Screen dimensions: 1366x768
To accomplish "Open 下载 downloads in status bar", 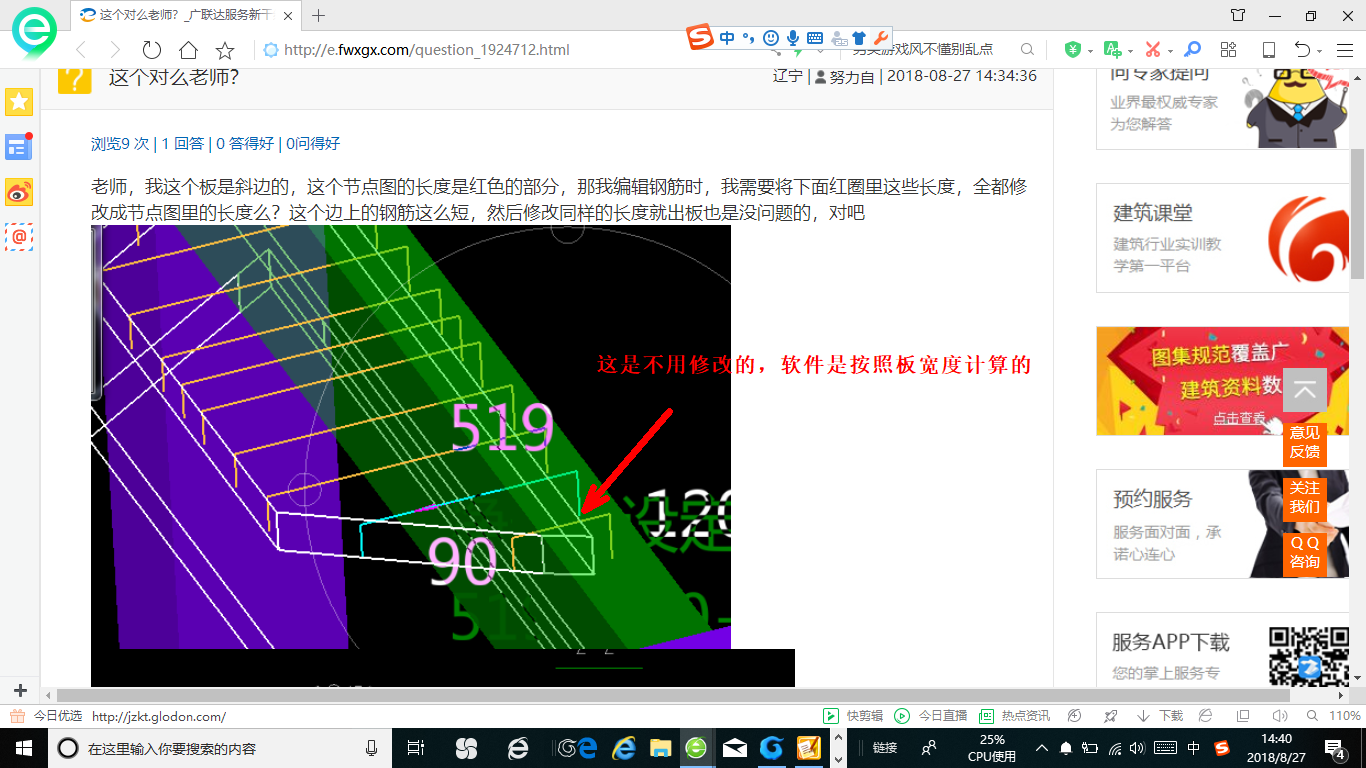I will pyautogui.click(x=1160, y=716).
